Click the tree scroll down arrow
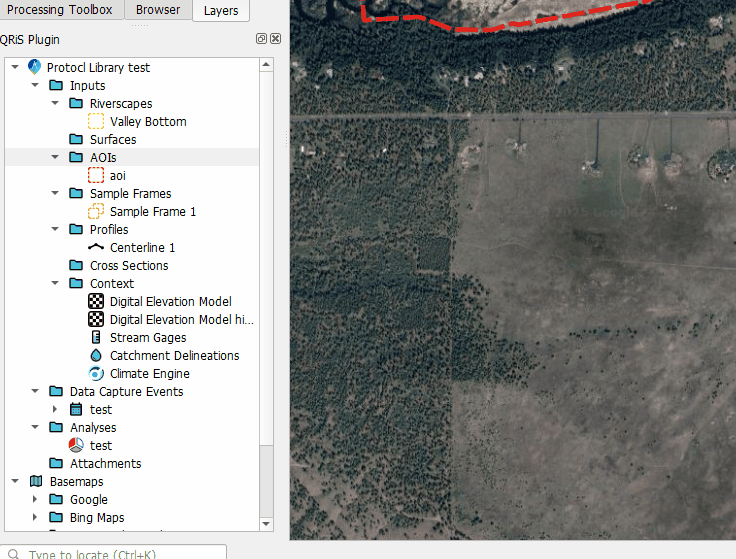Viewport: 736px width, 559px height. 266,524
